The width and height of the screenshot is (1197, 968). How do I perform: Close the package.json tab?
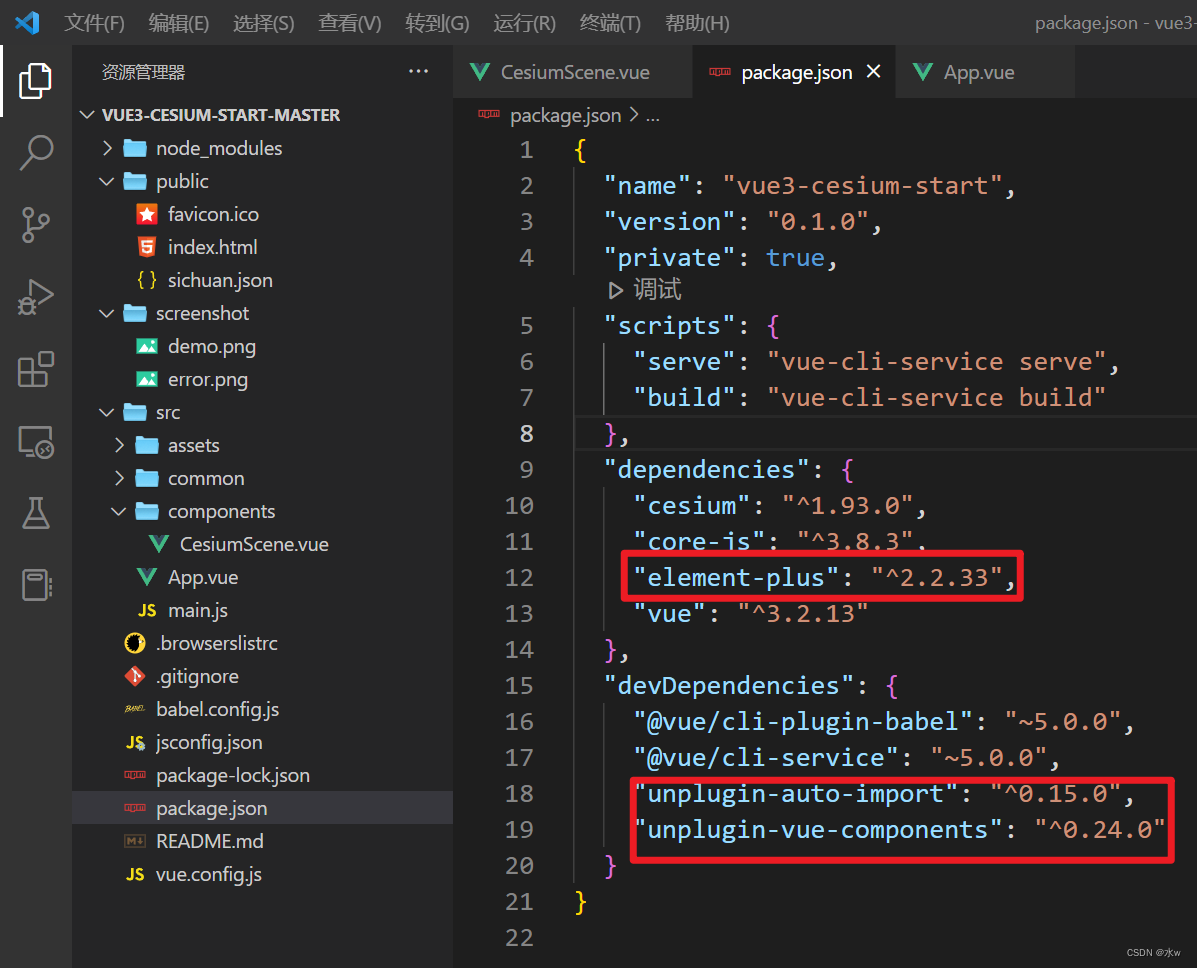873,72
